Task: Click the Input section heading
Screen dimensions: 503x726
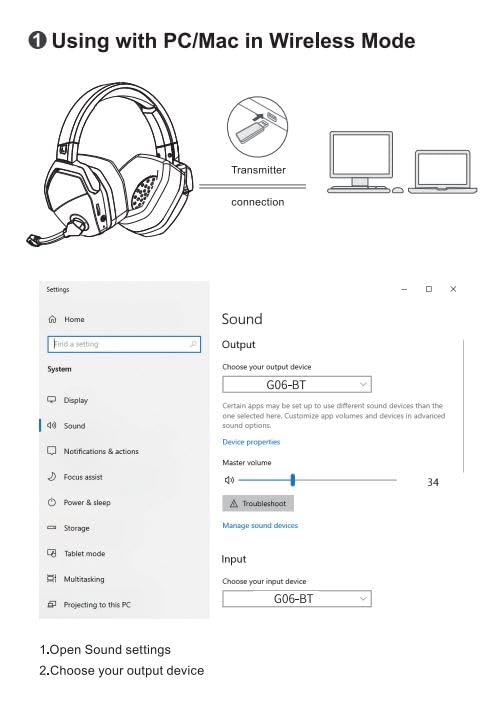Action: [x=234, y=559]
